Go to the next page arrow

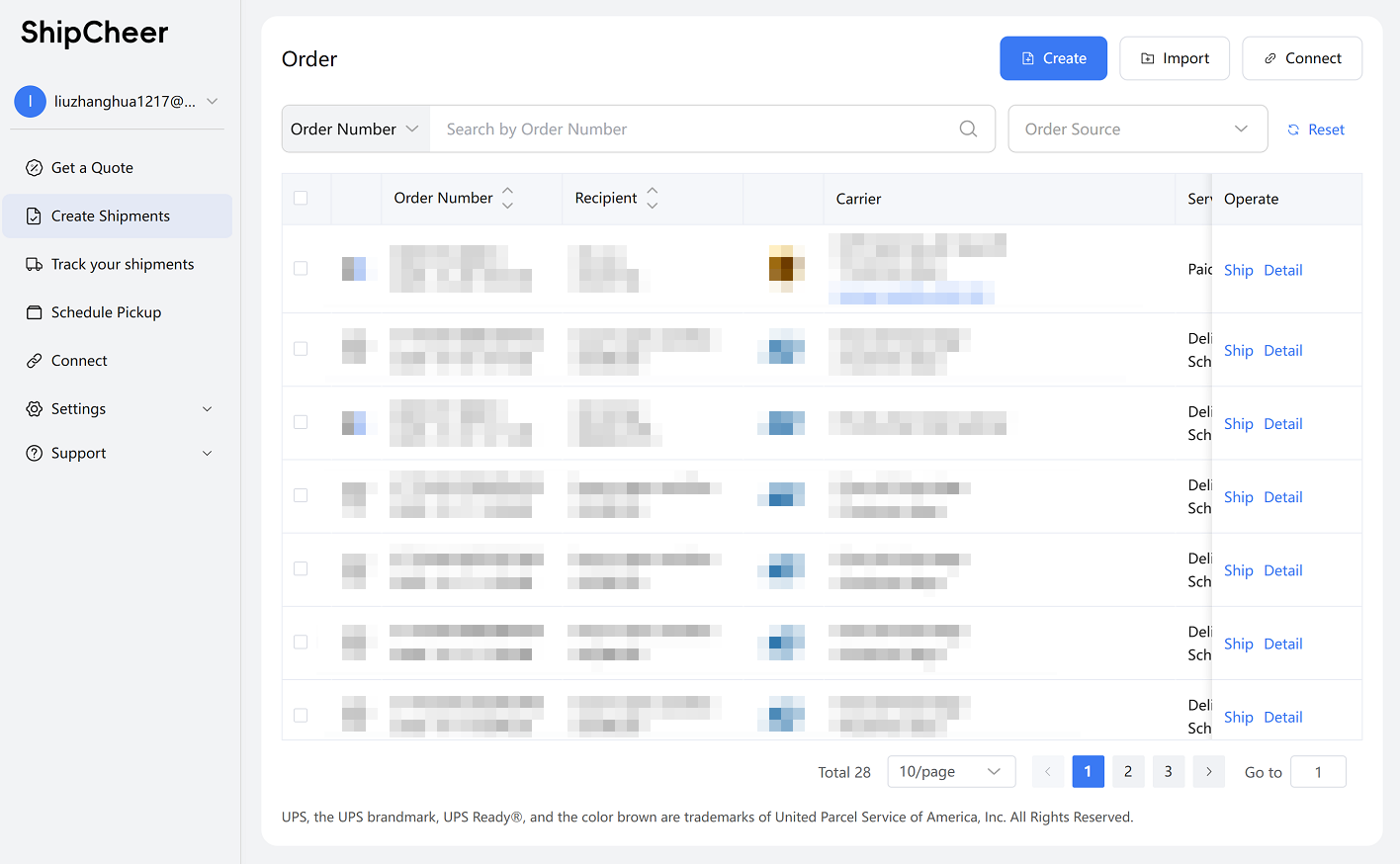pyautogui.click(x=1208, y=772)
